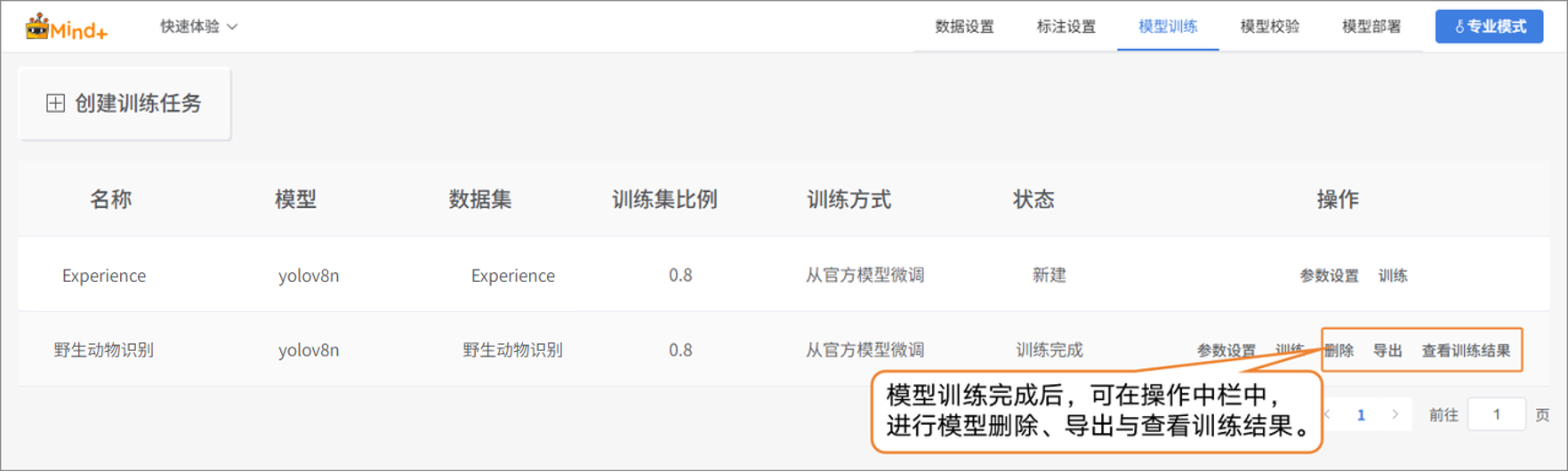
Task: Switch to the 数据设置 tab
Action: [x=964, y=27]
